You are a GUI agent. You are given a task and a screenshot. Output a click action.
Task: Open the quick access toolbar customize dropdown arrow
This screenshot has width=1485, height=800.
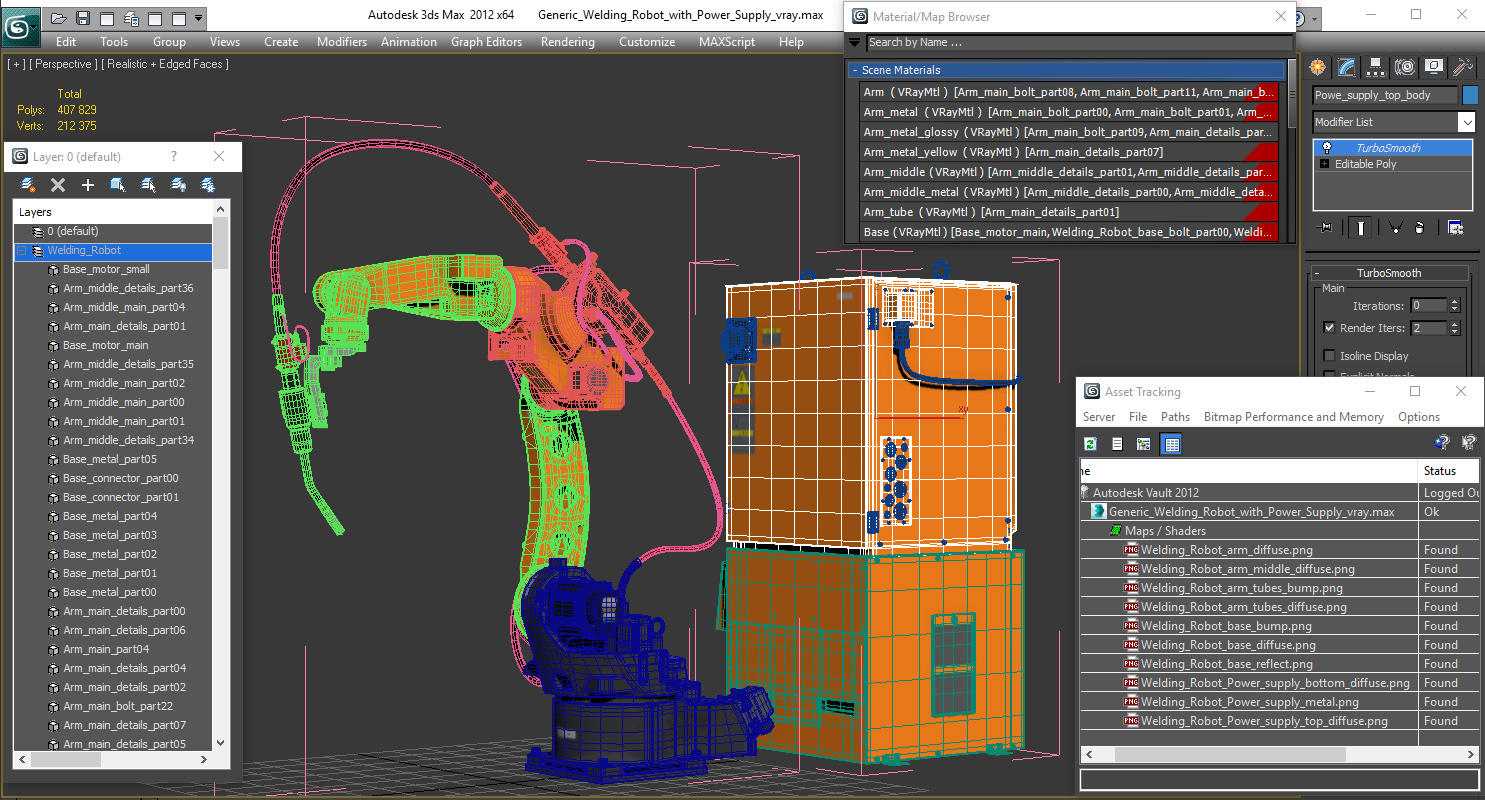click(x=198, y=18)
